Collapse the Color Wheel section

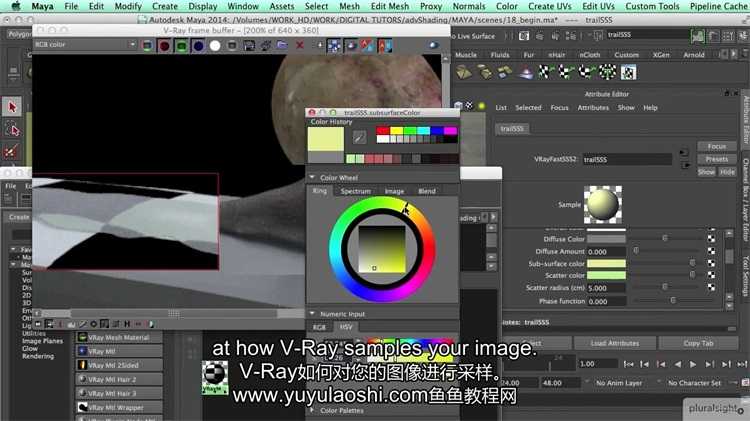pos(312,177)
